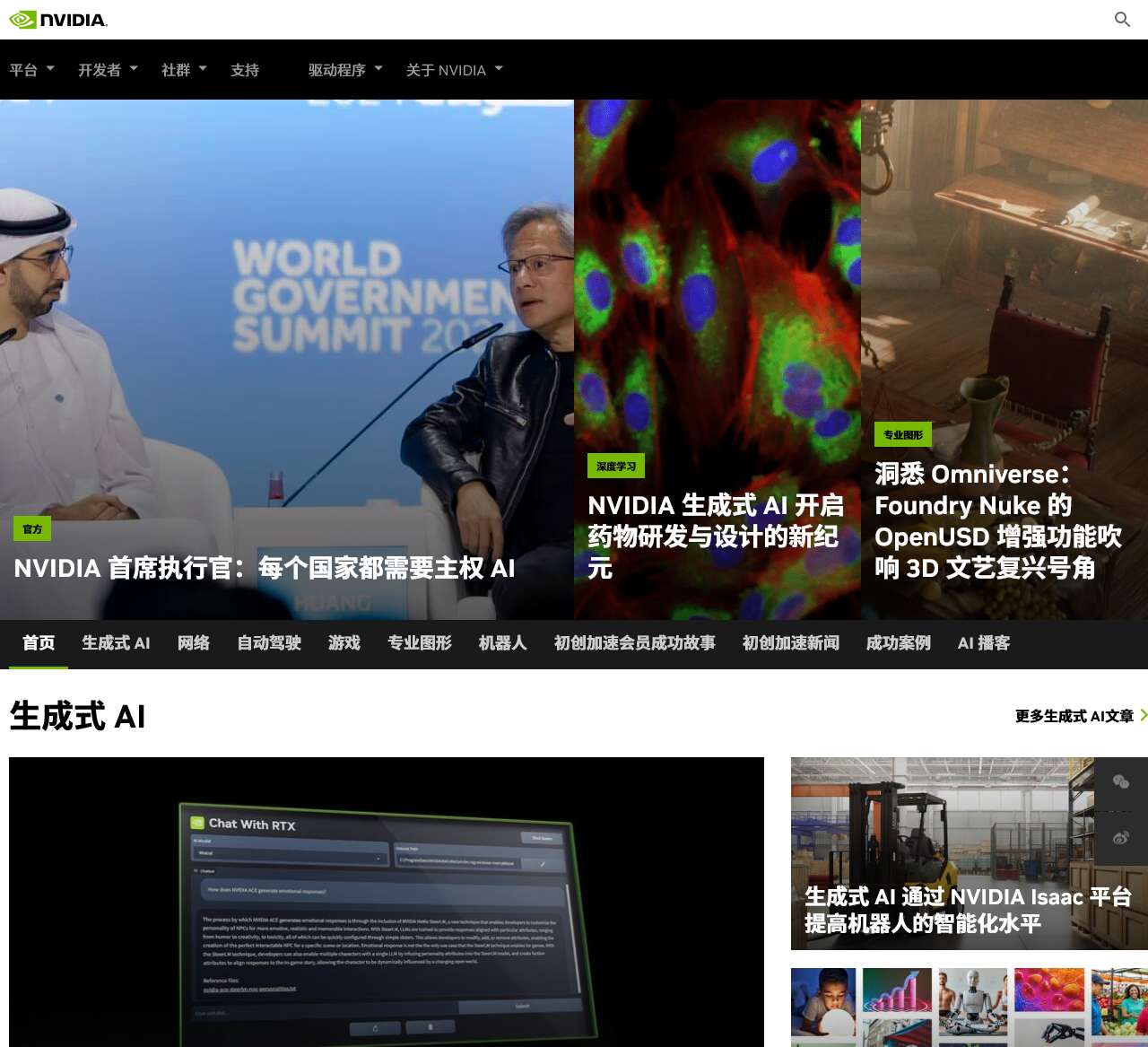Expand the 平台 dropdown menu
The height and width of the screenshot is (1047, 1148).
pyautogui.click(x=32, y=70)
